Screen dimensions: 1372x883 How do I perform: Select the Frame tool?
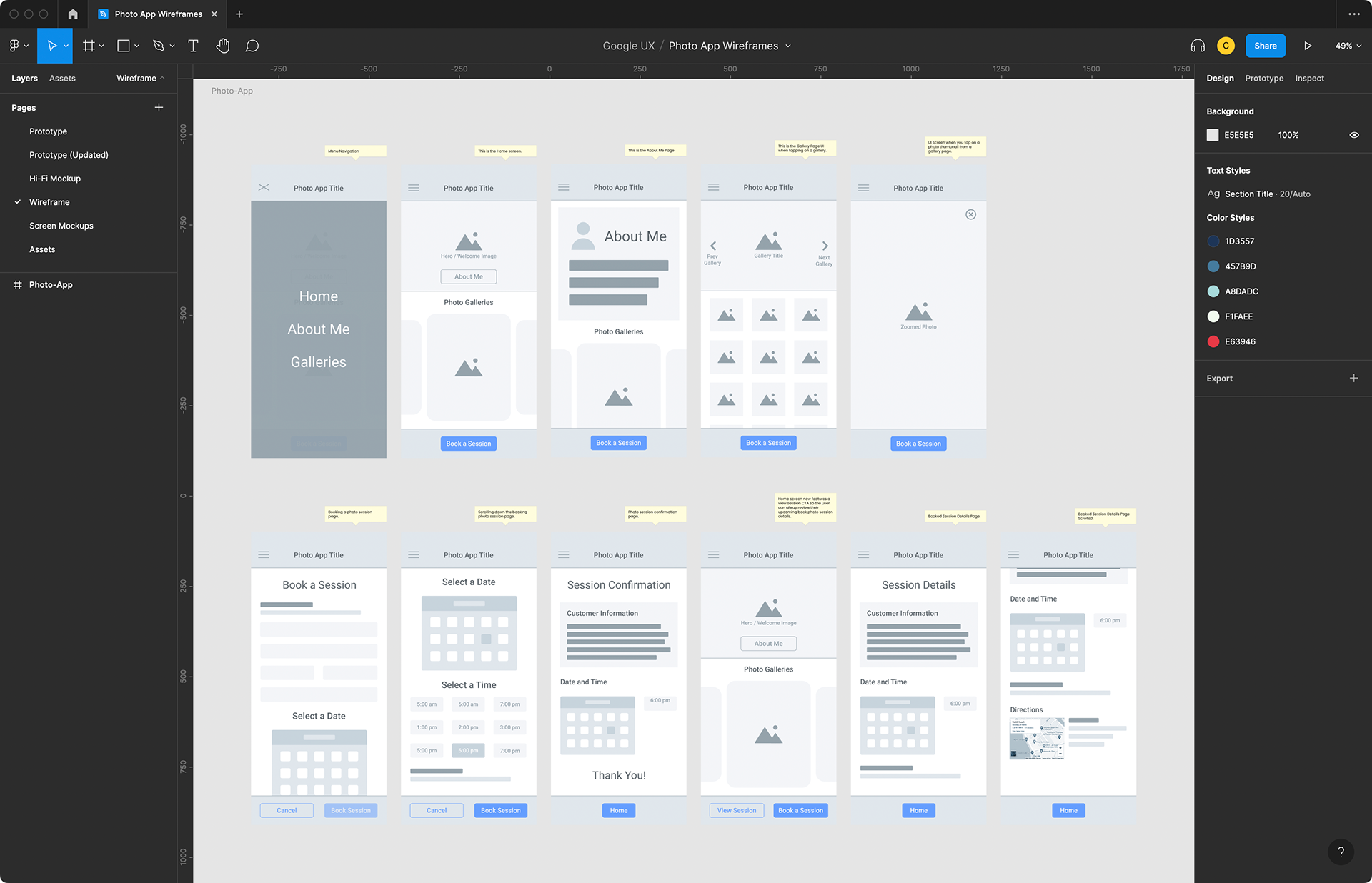tap(89, 46)
